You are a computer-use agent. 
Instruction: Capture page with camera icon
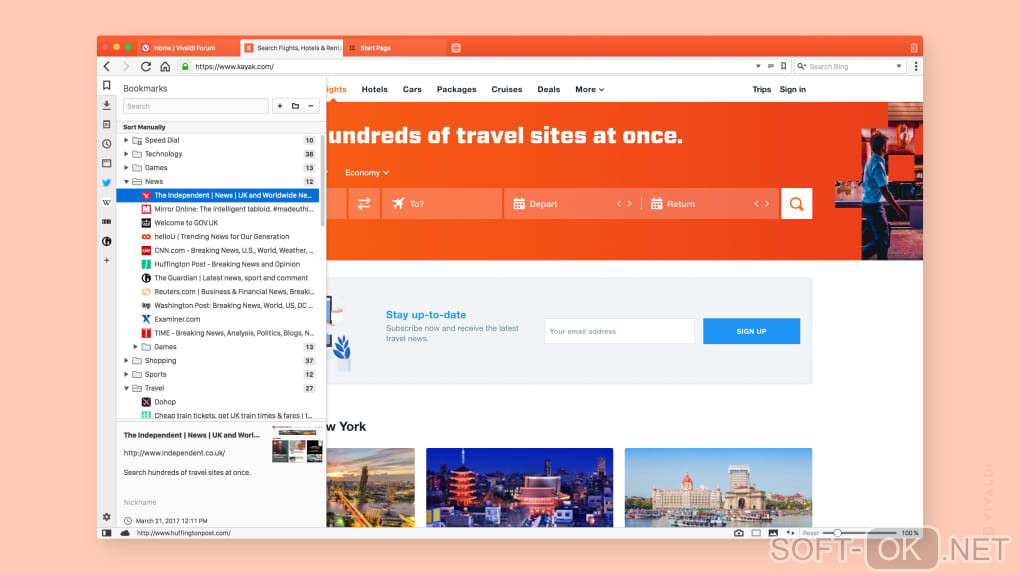tap(739, 533)
